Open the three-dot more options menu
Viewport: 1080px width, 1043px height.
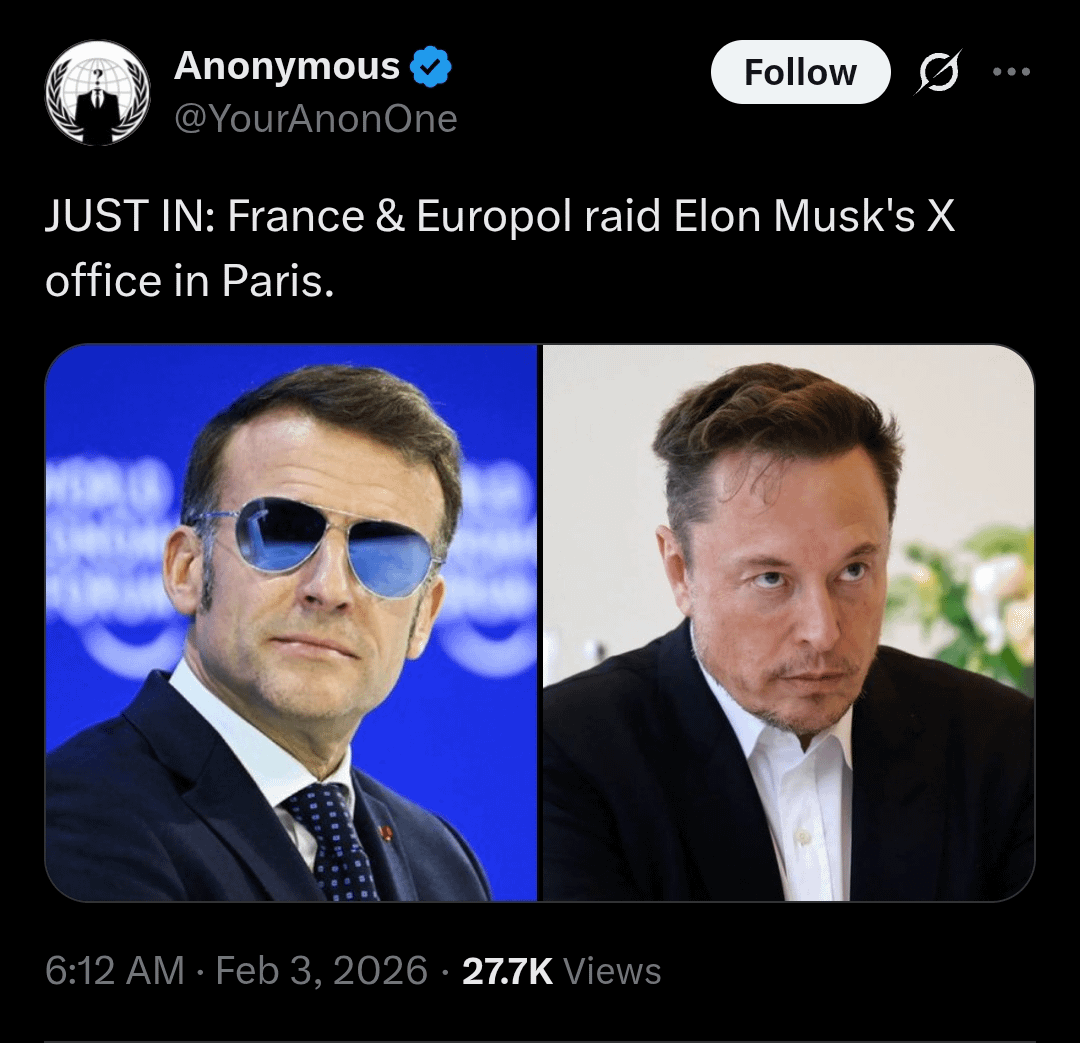[x=1010, y=72]
